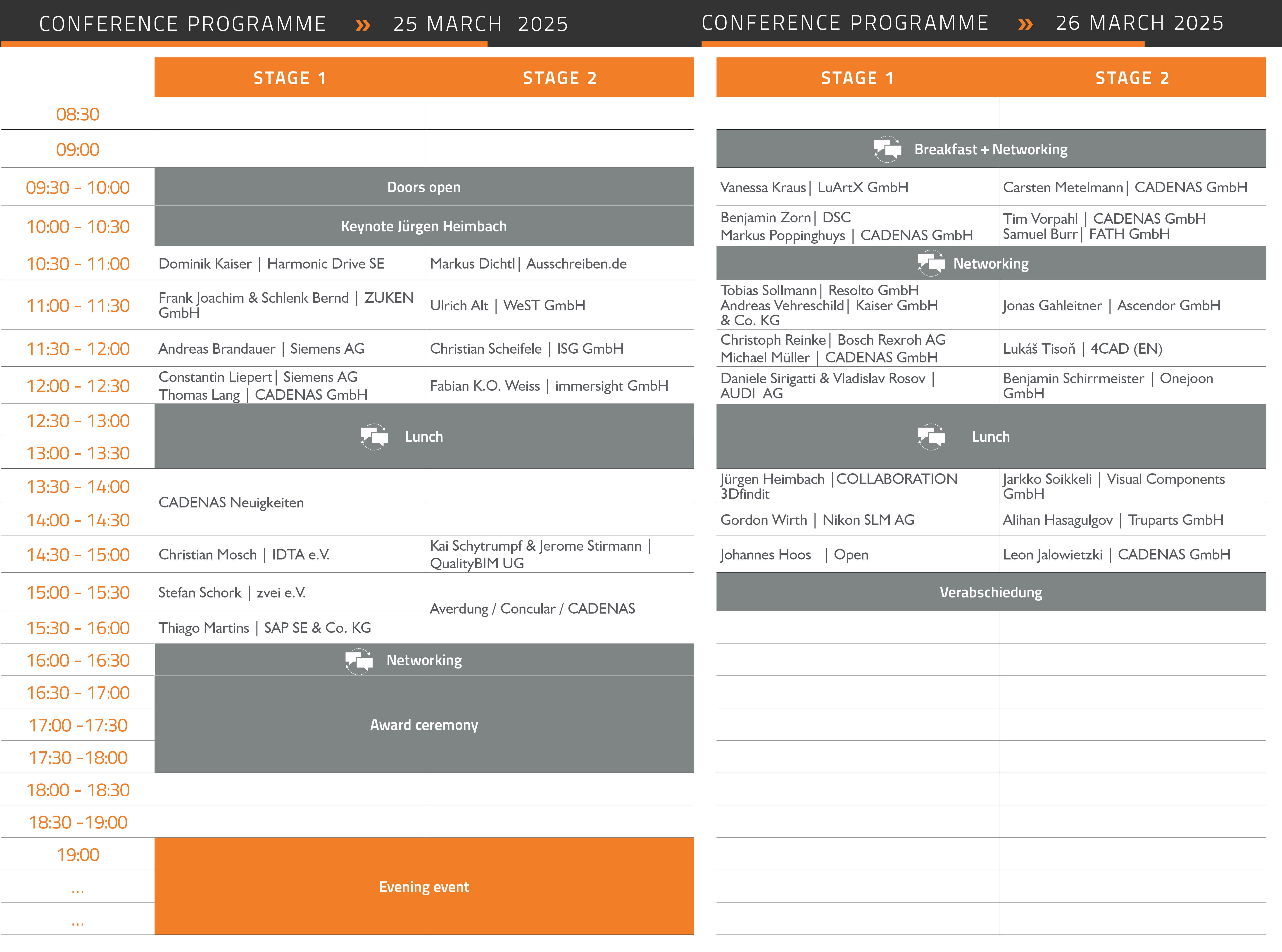
Task: Click the Verabschiedung bar
Action: click(x=991, y=592)
